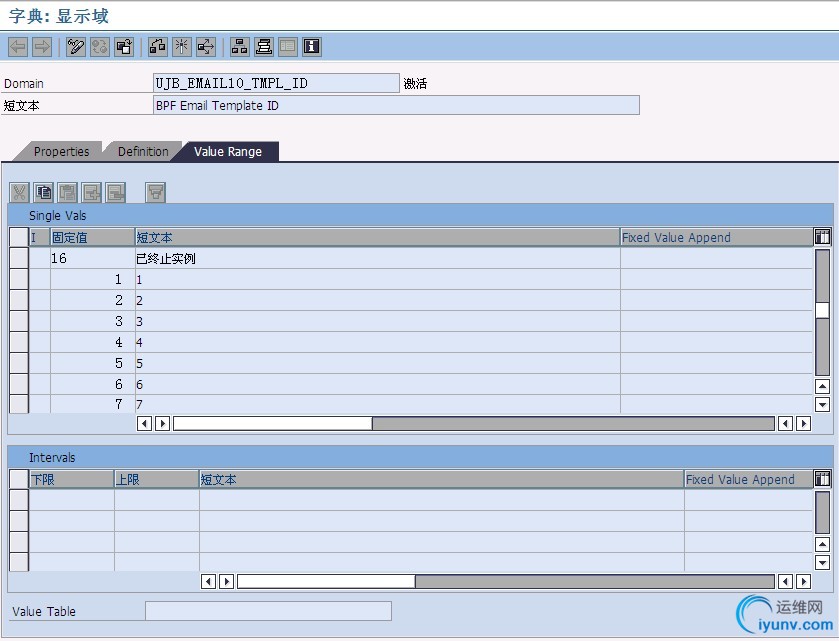Click first empty 上限 cell in Intervals

point(156,500)
